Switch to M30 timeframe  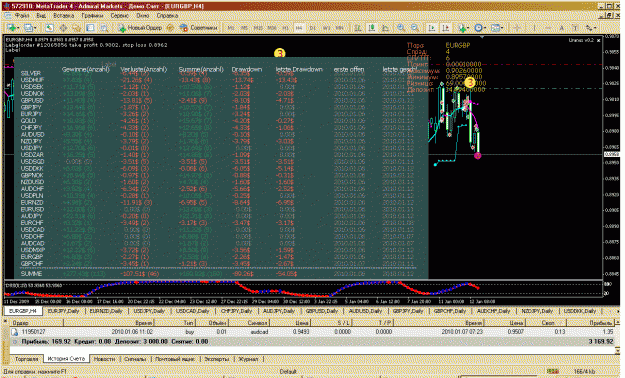pyautogui.click(x=272, y=28)
